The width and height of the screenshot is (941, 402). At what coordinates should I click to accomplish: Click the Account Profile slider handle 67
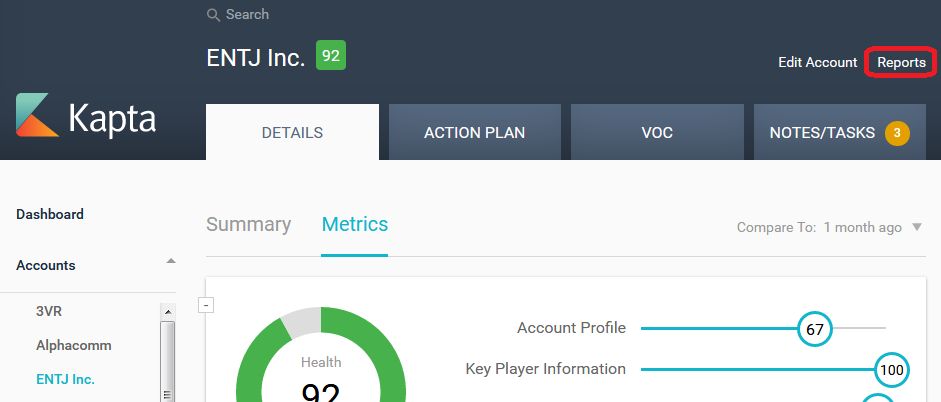(x=814, y=329)
